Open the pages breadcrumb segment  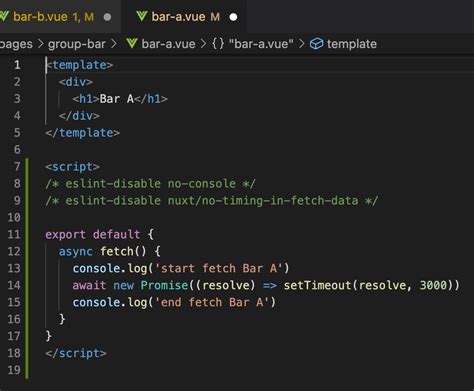16,44
